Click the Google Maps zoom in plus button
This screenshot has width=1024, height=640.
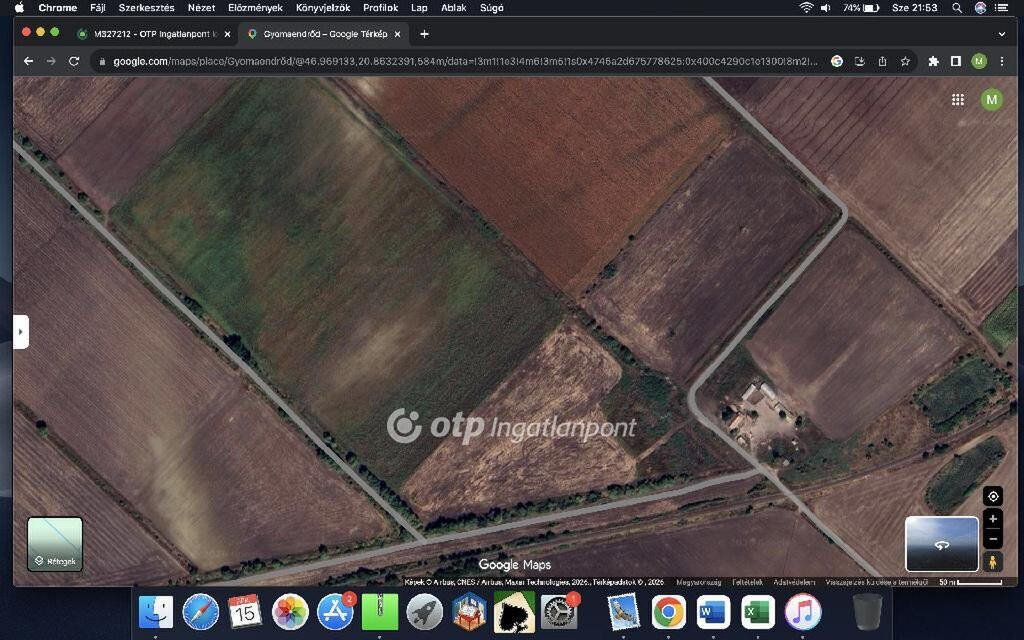click(992, 519)
